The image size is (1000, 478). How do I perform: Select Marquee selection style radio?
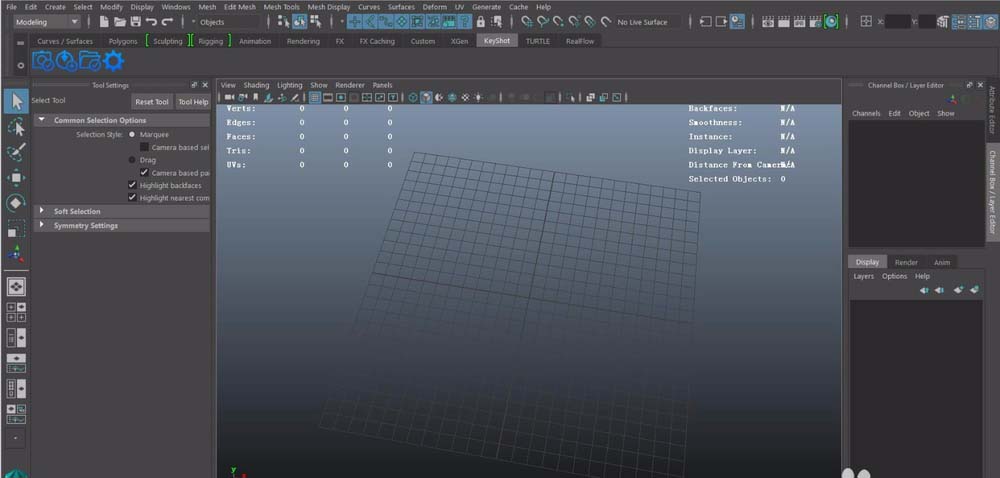(132, 135)
